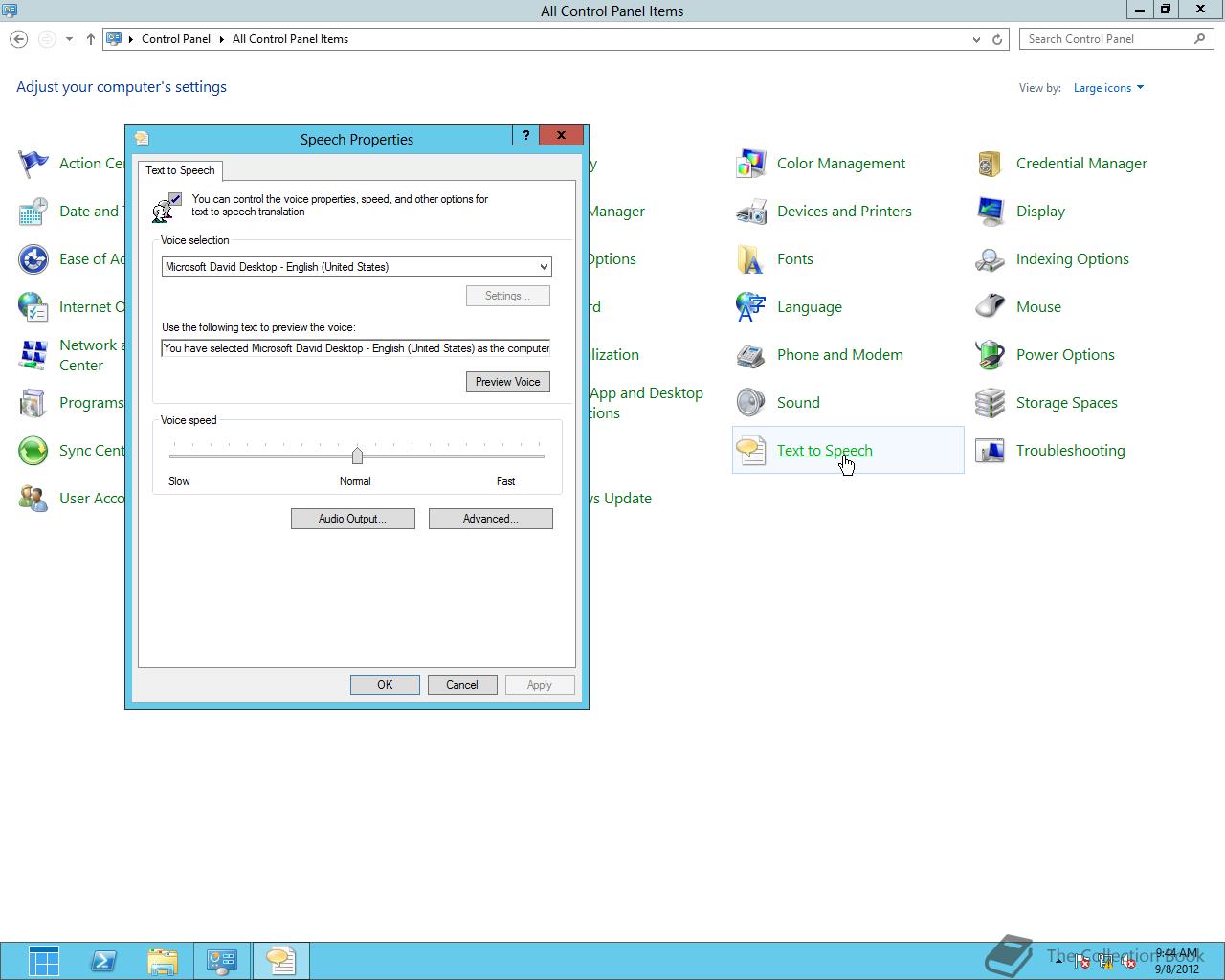
Task: Click the Ease of Access icon
Action: (x=33, y=259)
